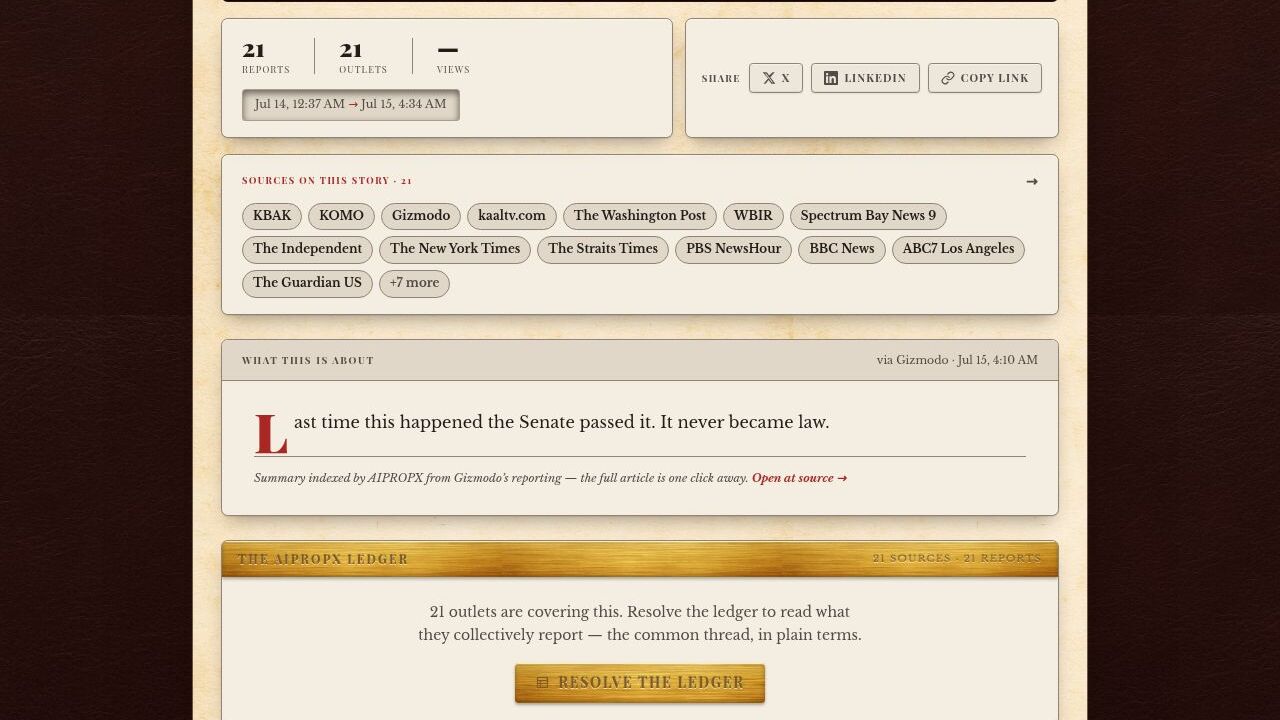
Task: Open Gizmodo source chip
Action: [x=421, y=216]
